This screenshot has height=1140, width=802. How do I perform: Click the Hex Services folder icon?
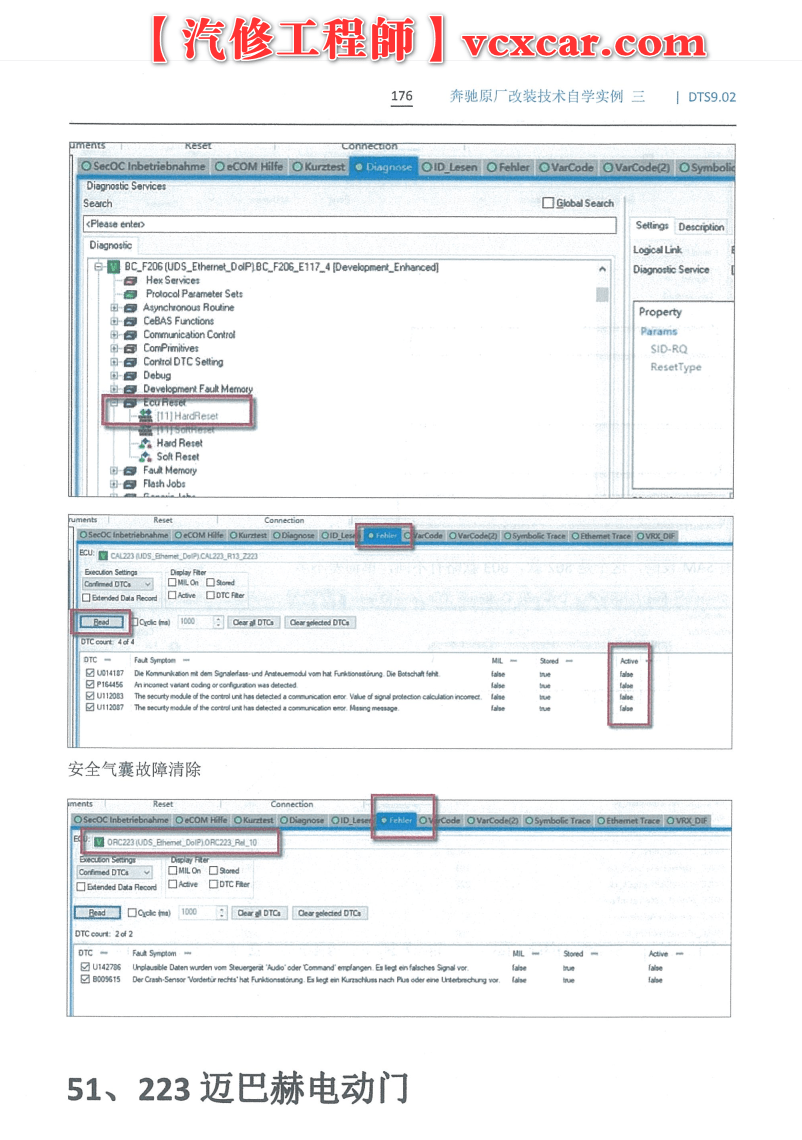[130, 281]
